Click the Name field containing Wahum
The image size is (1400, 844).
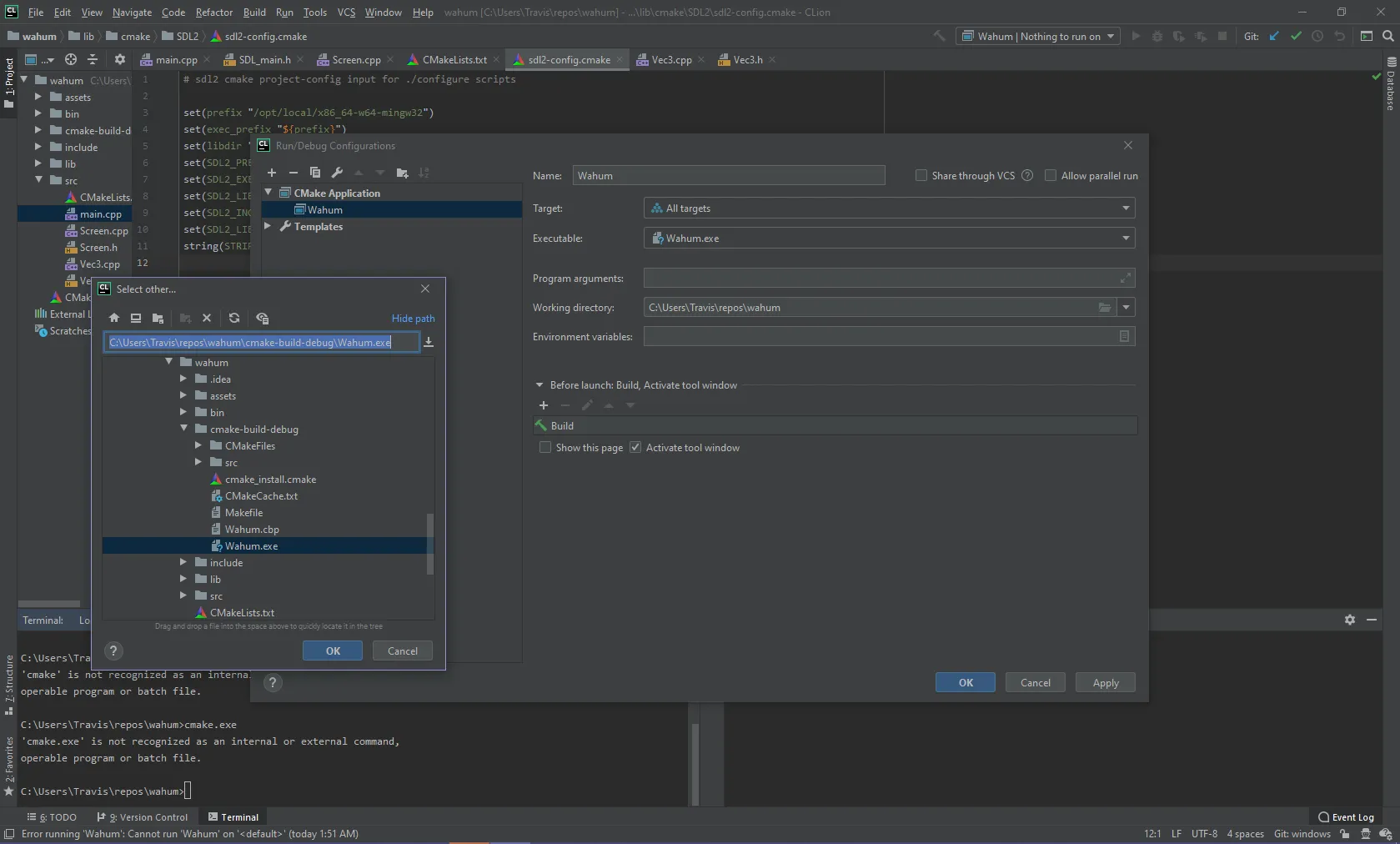(x=728, y=176)
